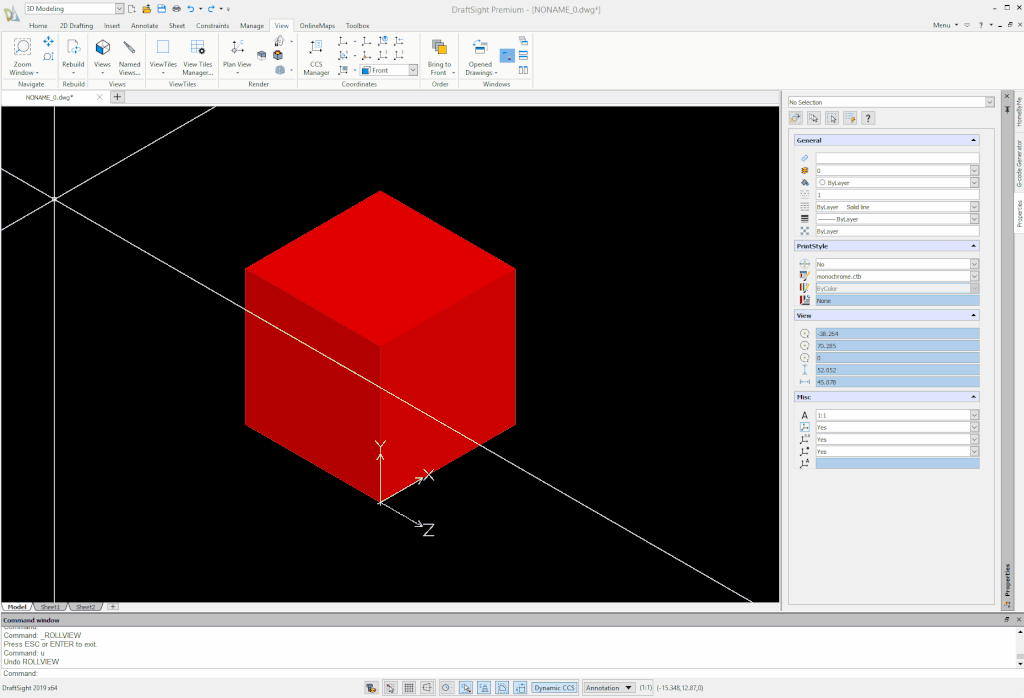Open the Properties panel from the right edge
Screen dimensions: 1024x698
click(x=1018, y=214)
